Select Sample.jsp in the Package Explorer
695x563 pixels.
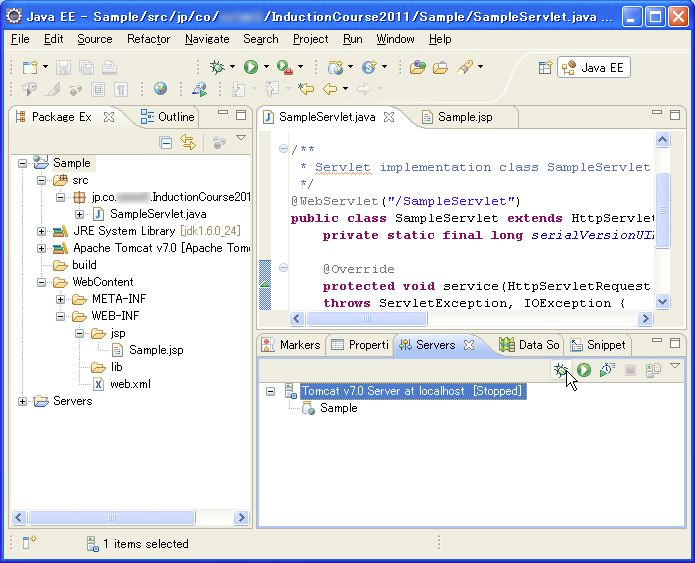pos(156,350)
